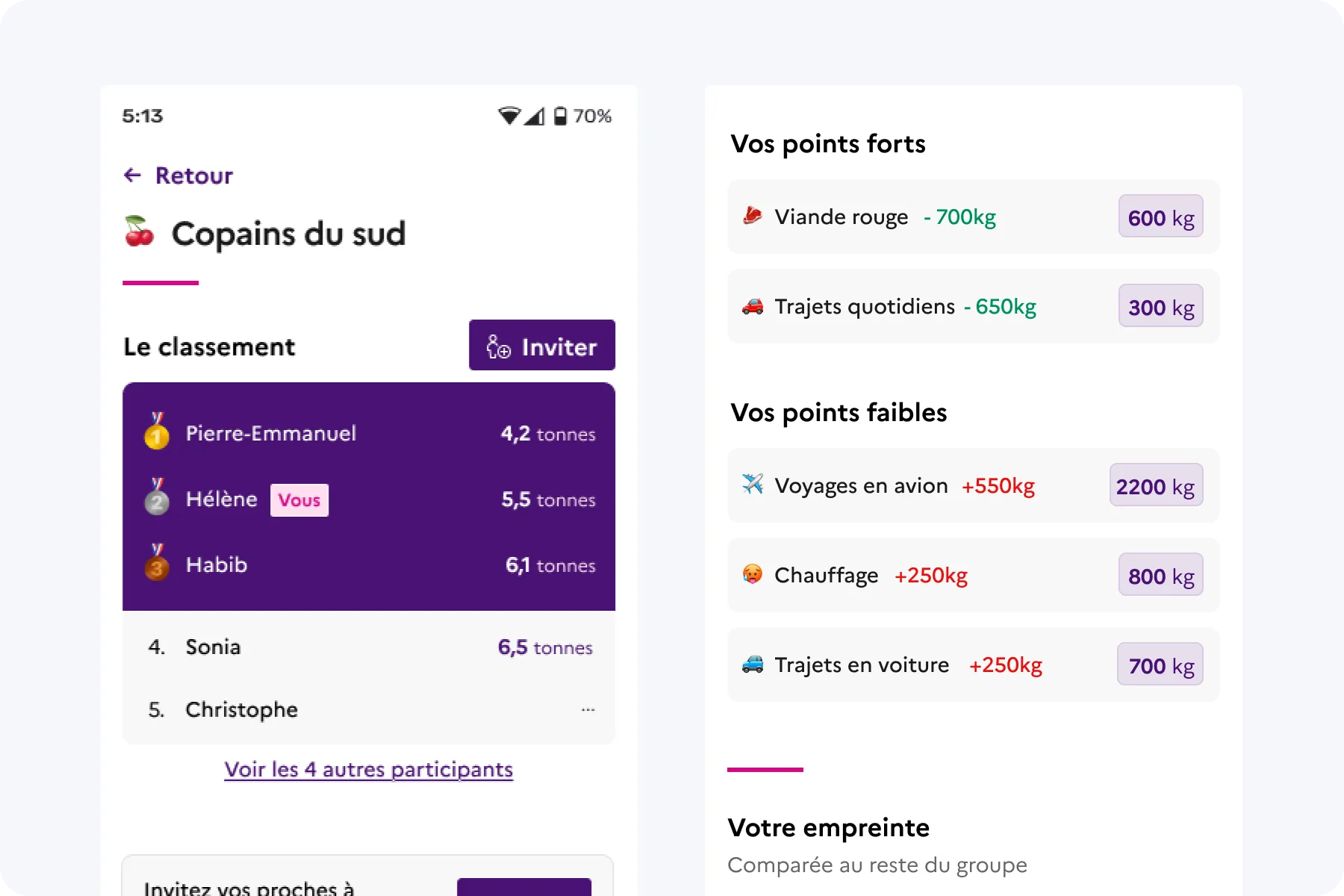Click the Vous badge beside Hélène
1344x896 pixels.
click(299, 500)
